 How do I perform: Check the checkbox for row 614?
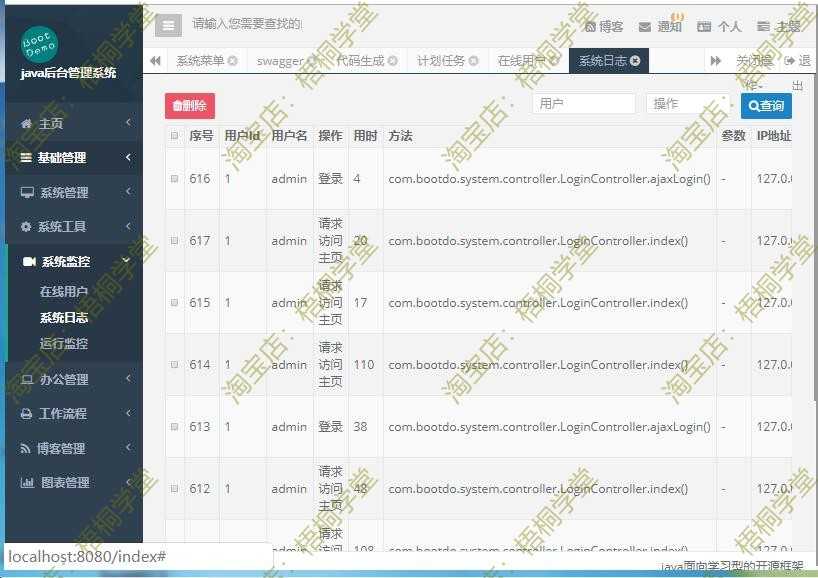(174, 364)
